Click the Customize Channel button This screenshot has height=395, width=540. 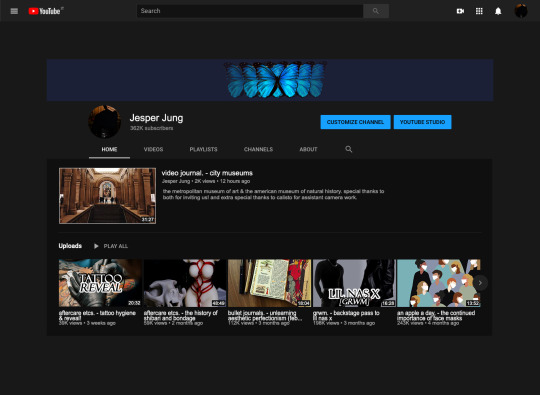(355, 122)
